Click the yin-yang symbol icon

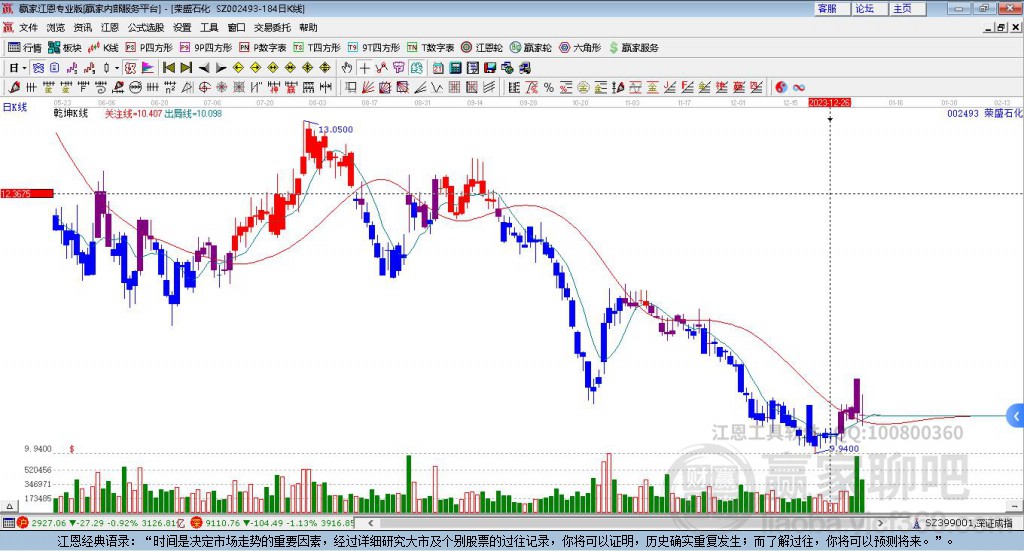coord(781,87)
